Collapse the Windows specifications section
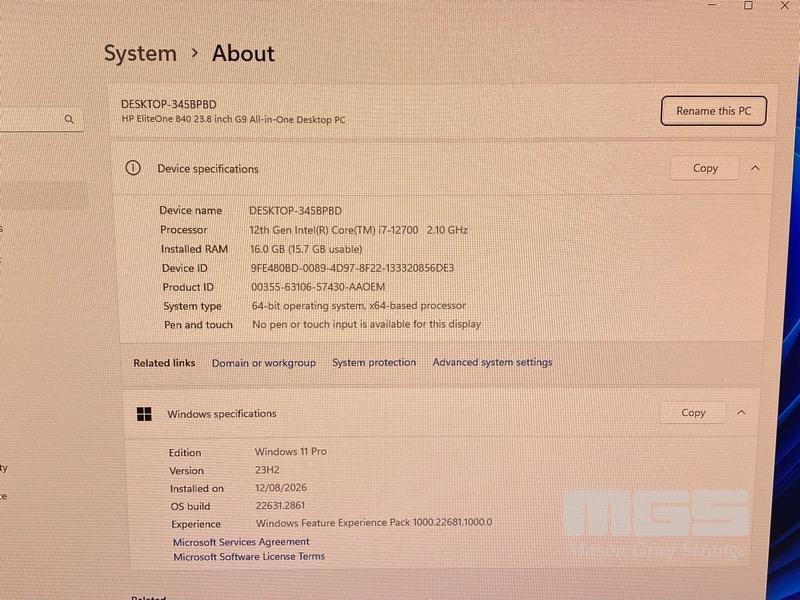The image size is (800, 600). coord(741,412)
